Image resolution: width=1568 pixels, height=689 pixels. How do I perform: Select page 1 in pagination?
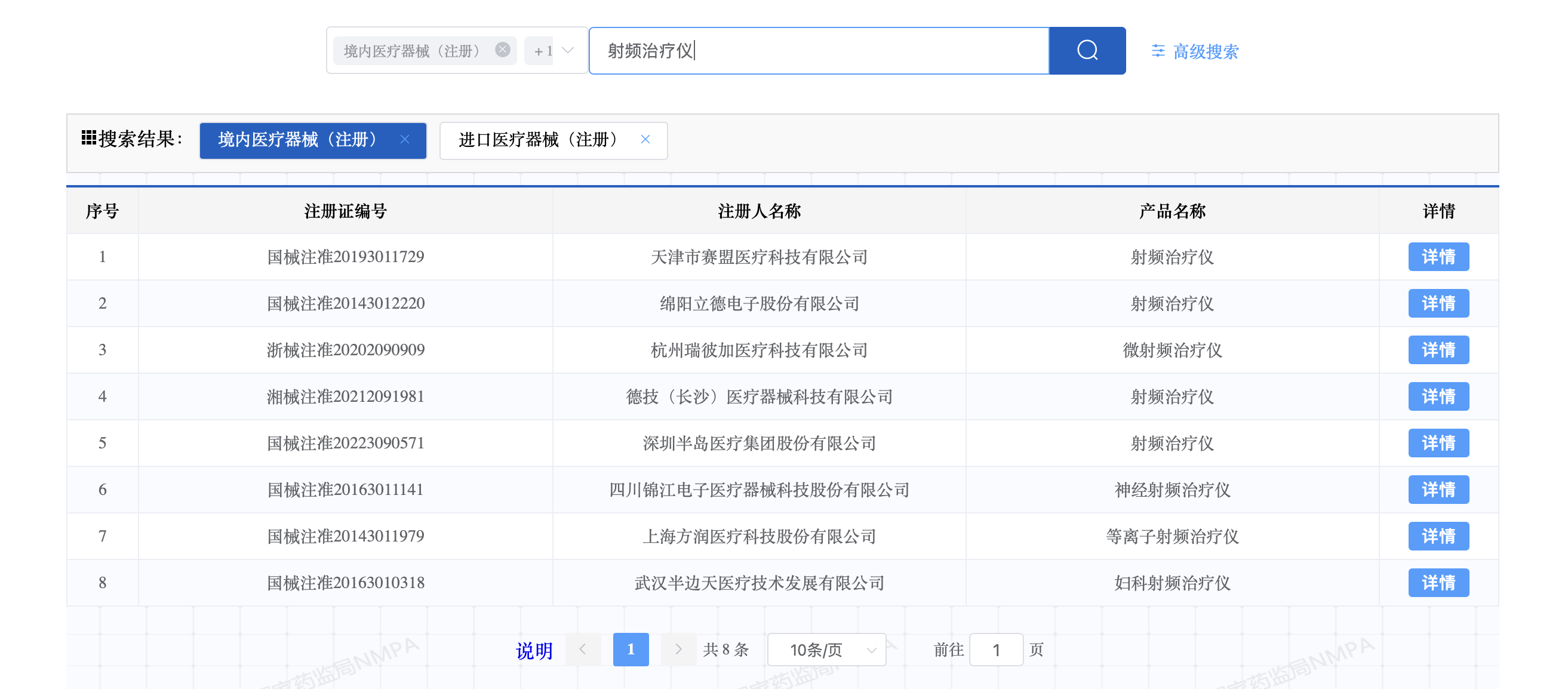coord(631,650)
